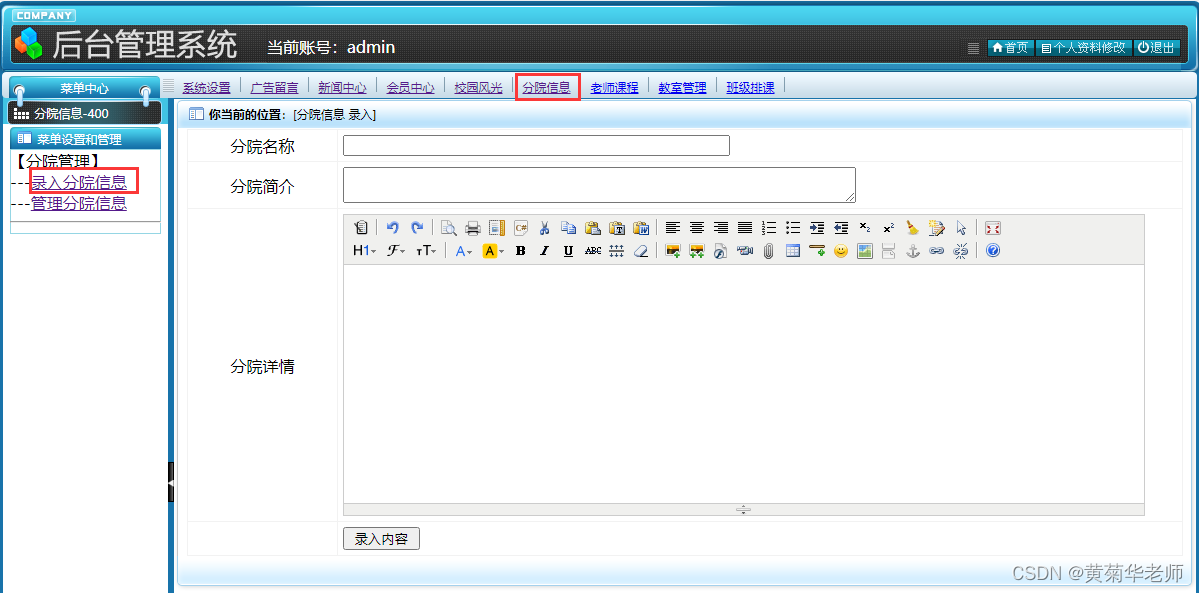Image resolution: width=1199 pixels, height=593 pixels.
Task: Redo edit in editor toolbar
Action: tap(417, 228)
